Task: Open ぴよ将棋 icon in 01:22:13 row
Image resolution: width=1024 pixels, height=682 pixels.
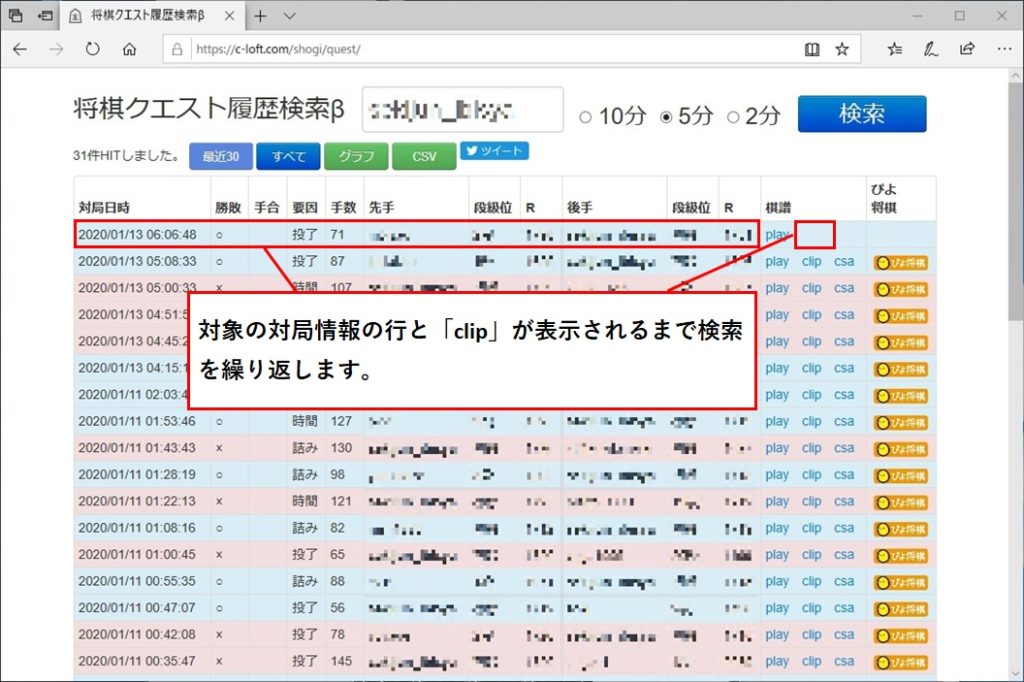Action: pos(901,503)
